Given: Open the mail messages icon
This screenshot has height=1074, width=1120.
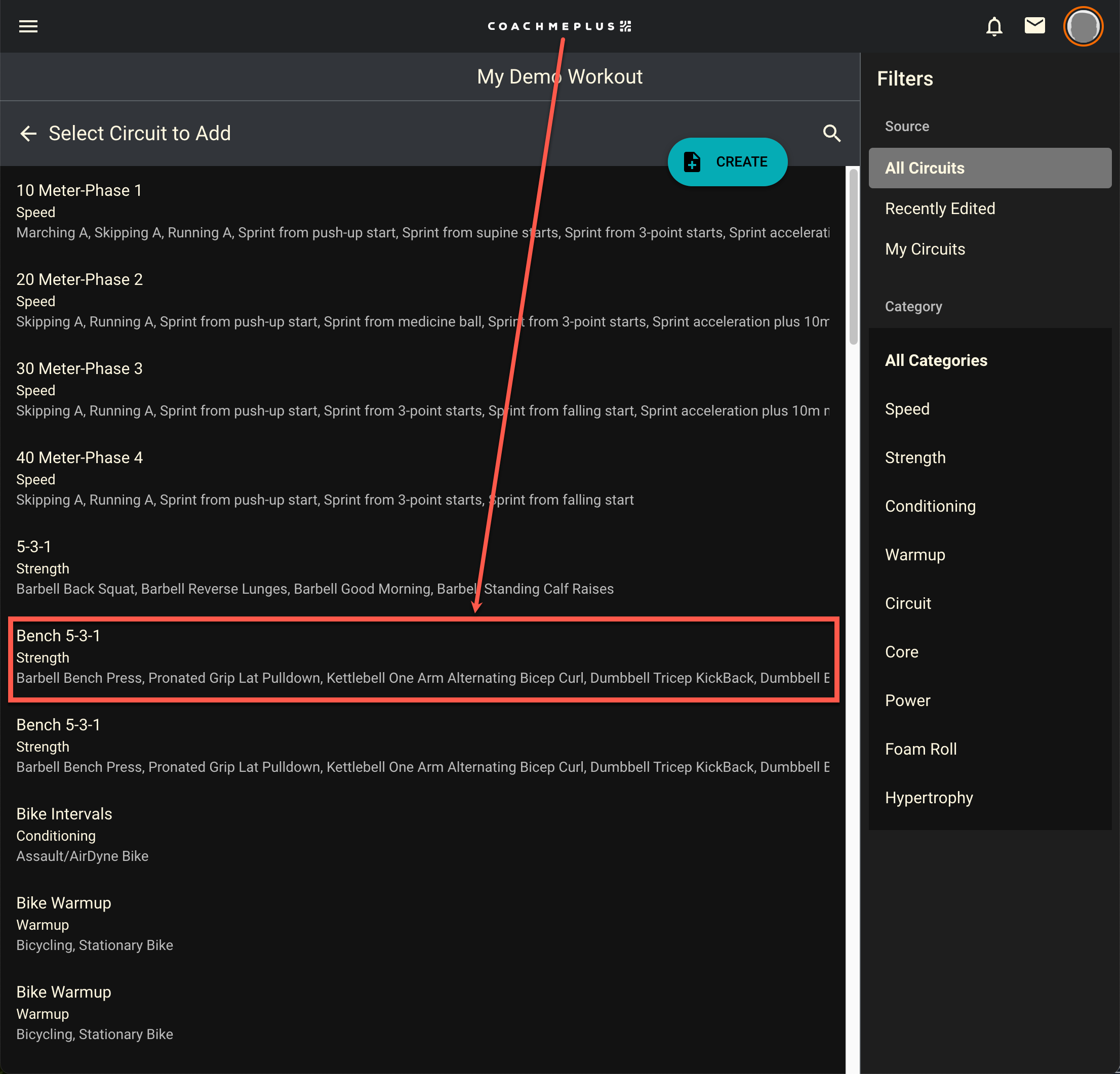Looking at the screenshot, I should click(x=1034, y=26).
